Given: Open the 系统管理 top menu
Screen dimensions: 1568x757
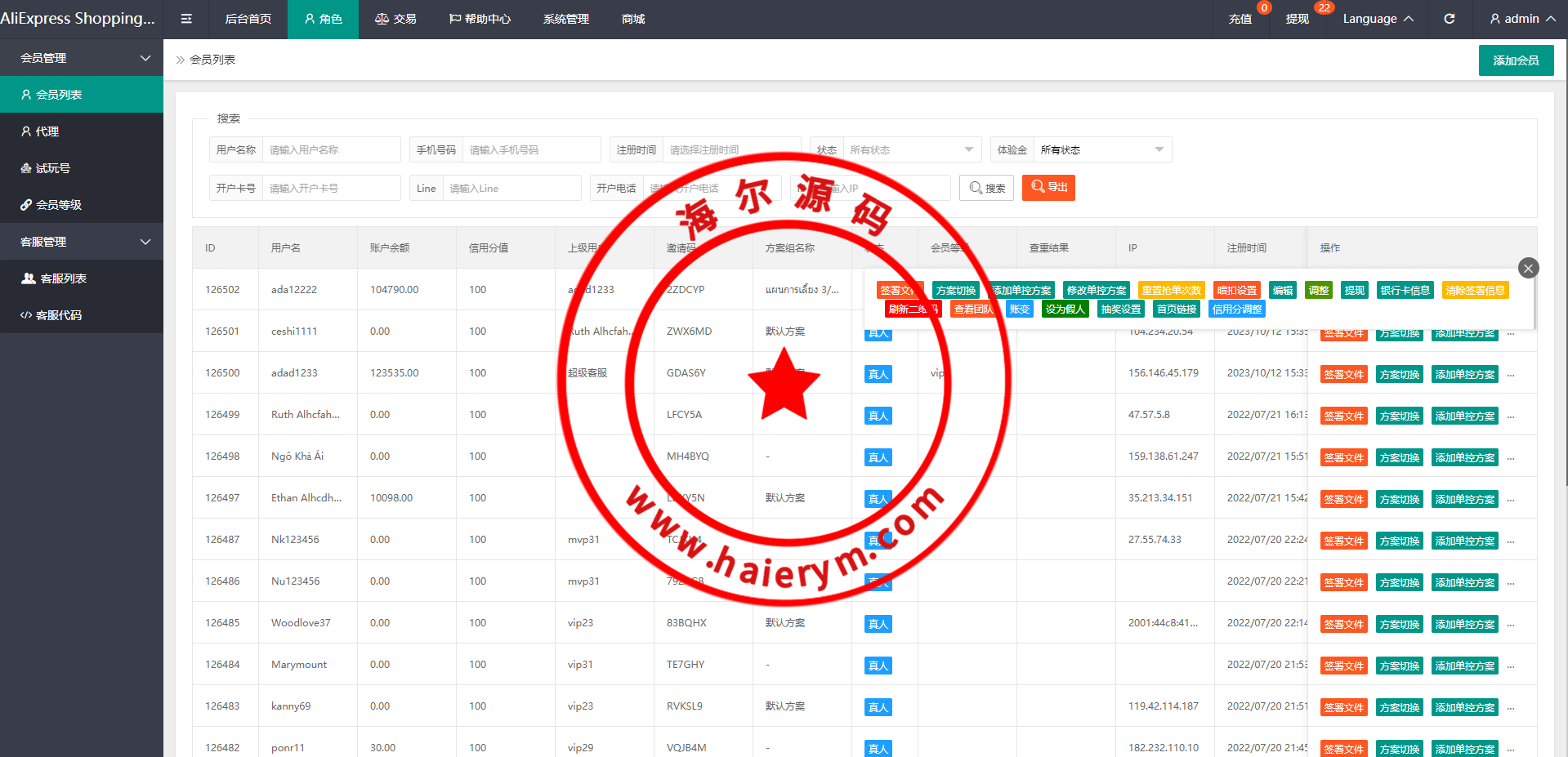Looking at the screenshot, I should click(565, 19).
